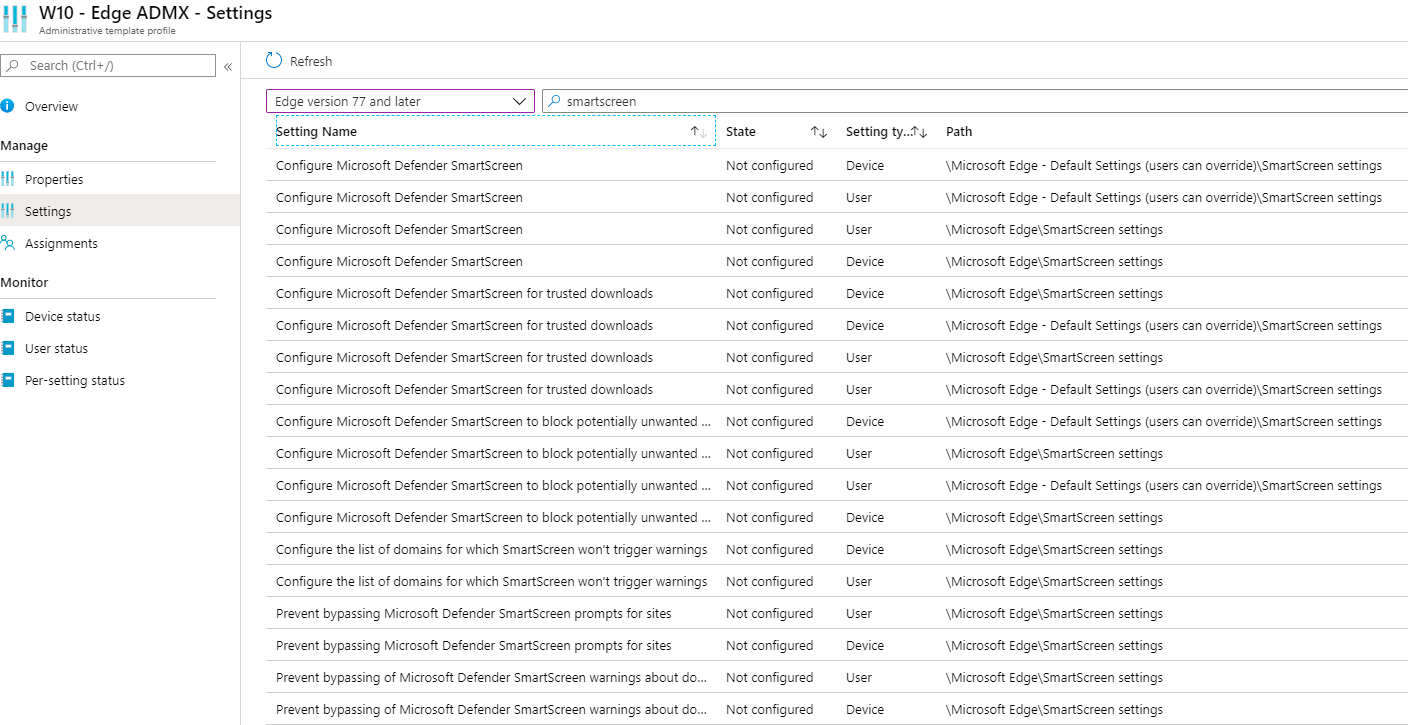Open the Edge version 77 and later dropdown
1408x725 pixels.
pos(400,101)
